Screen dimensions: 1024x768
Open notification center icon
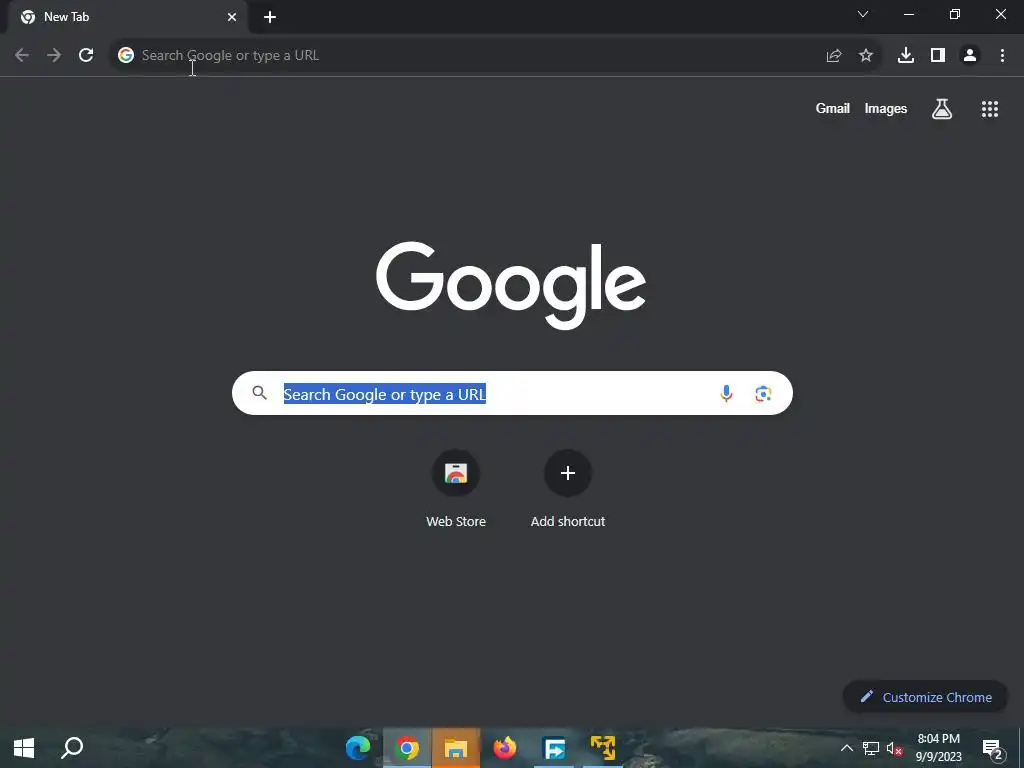tap(993, 748)
